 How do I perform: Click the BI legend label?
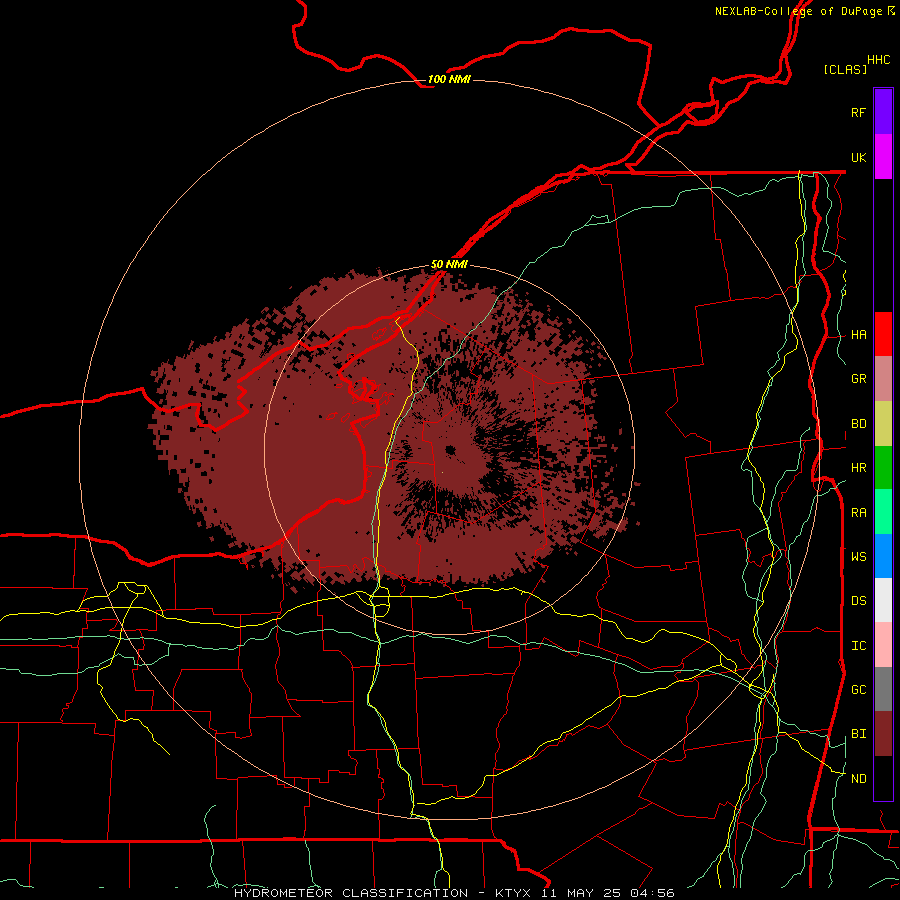[858, 734]
